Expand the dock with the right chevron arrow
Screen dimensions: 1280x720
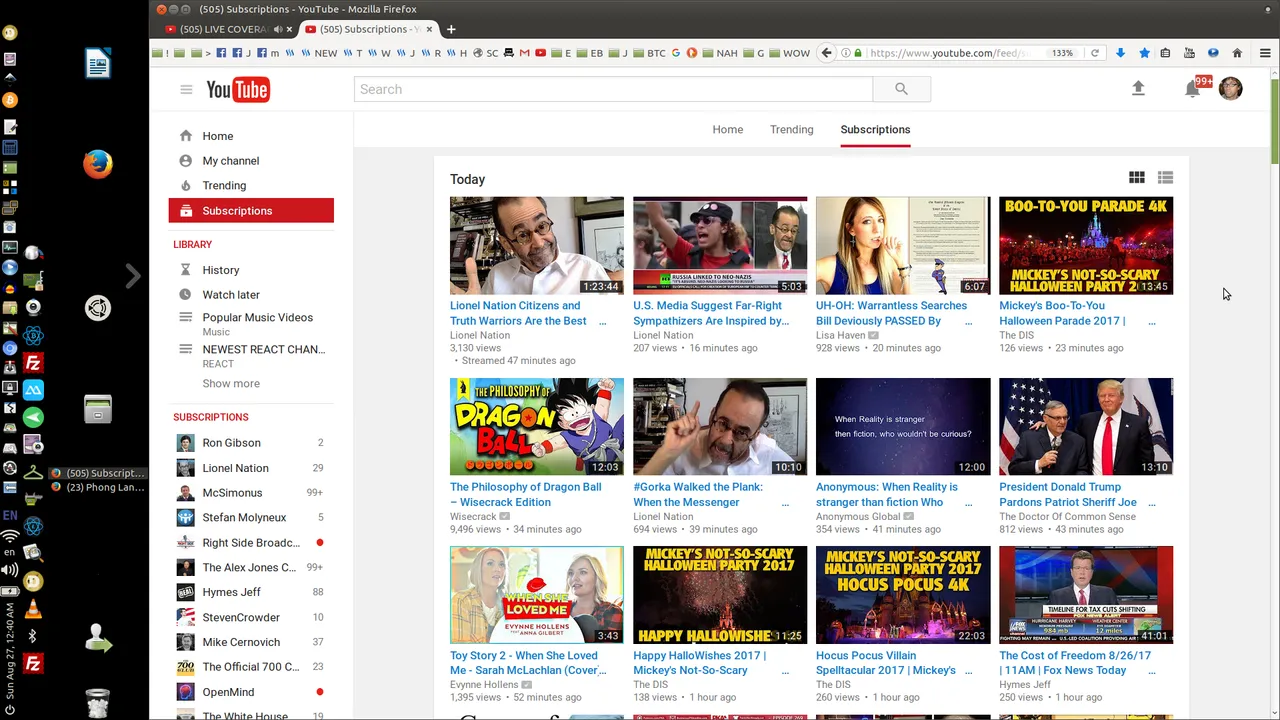click(133, 276)
